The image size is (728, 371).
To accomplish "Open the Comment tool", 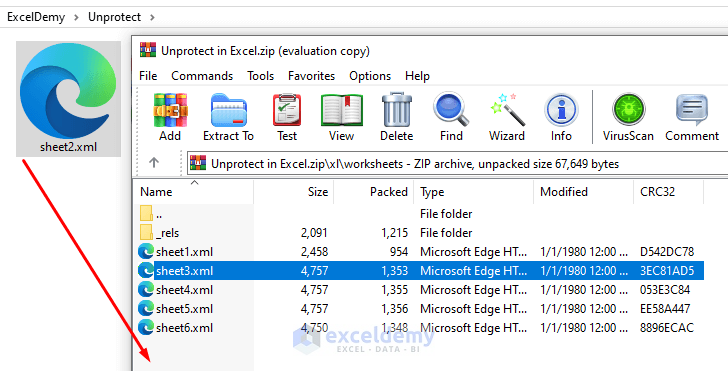I will 692,111.
